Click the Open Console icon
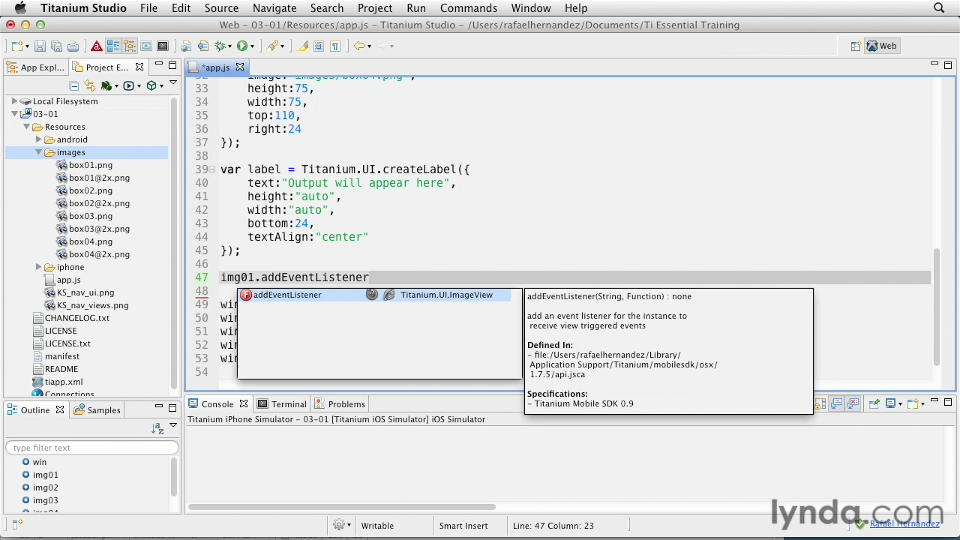Image resolution: width=960 pixels, height=540 pixels. pos(913,403)
